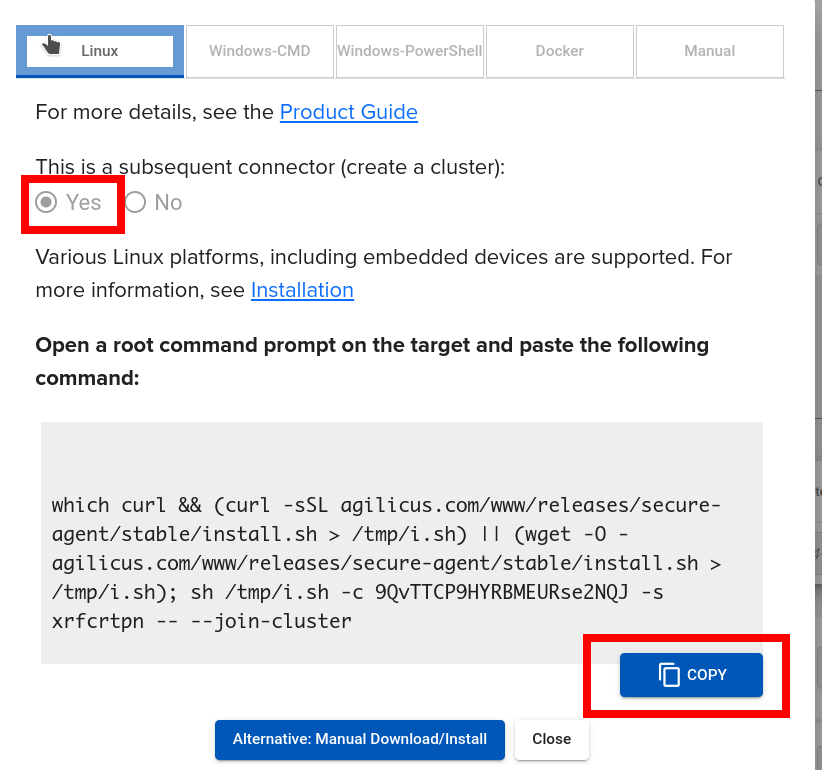Select the Windows-PowerShell tab
The image size is (822, 770).
[410, 51]
